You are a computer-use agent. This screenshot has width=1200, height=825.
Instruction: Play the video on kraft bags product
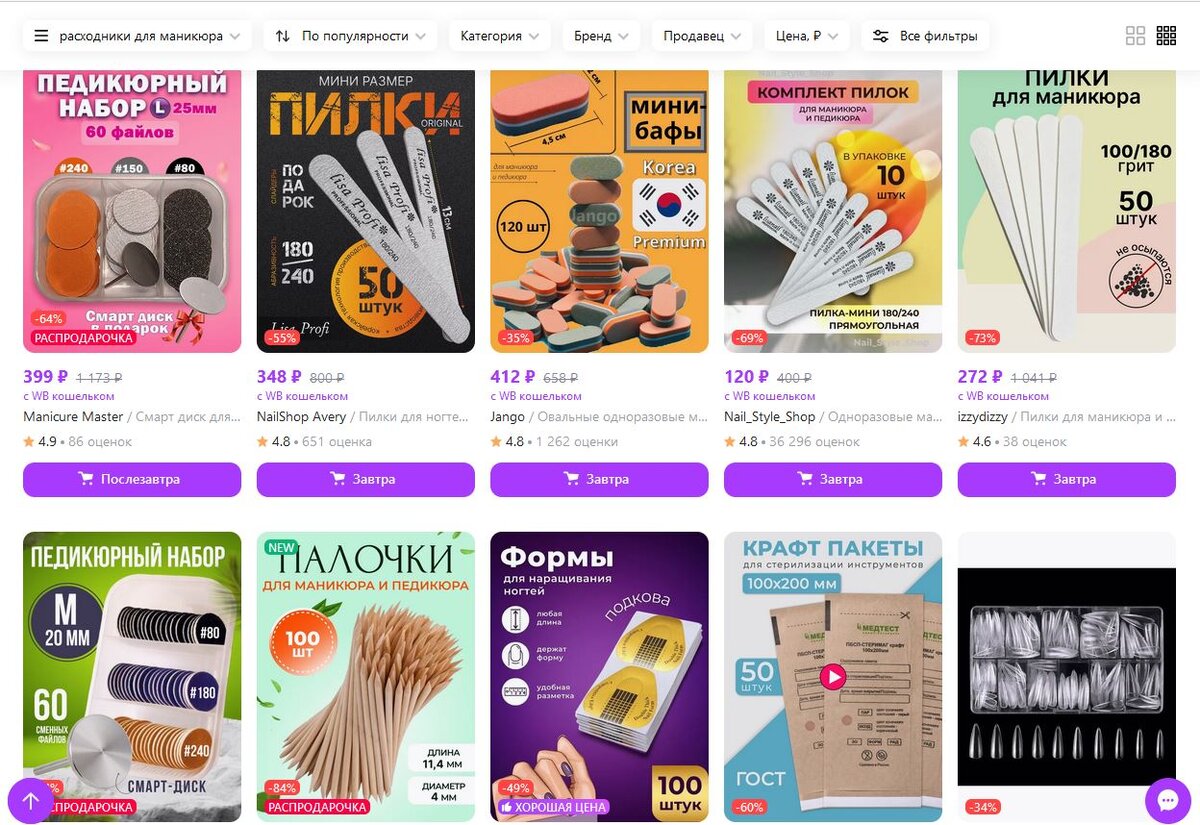(x=832, y=677)
